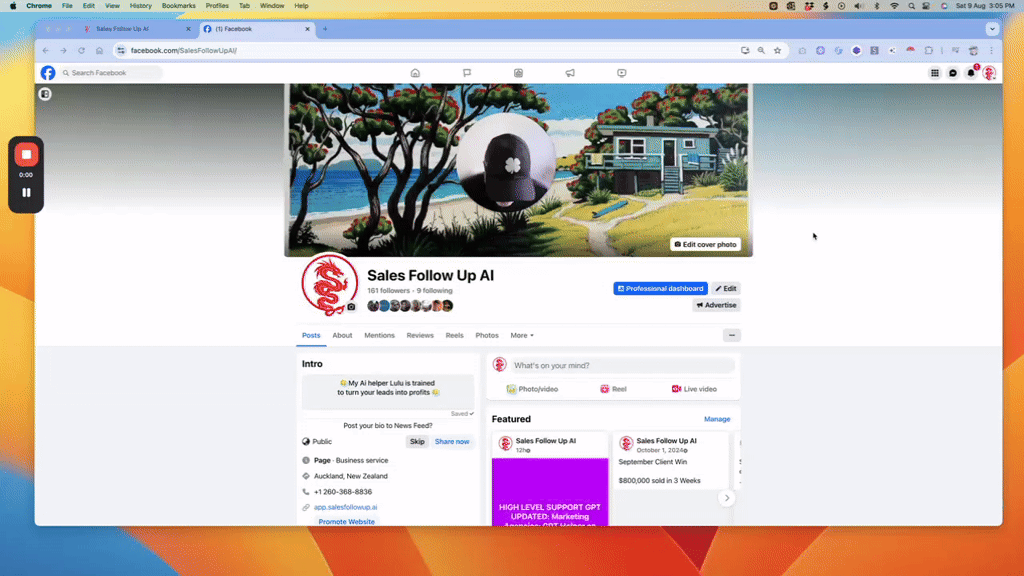Open the purple featured post thumbnail
The image size is (1024, 576).
(550, 492)
